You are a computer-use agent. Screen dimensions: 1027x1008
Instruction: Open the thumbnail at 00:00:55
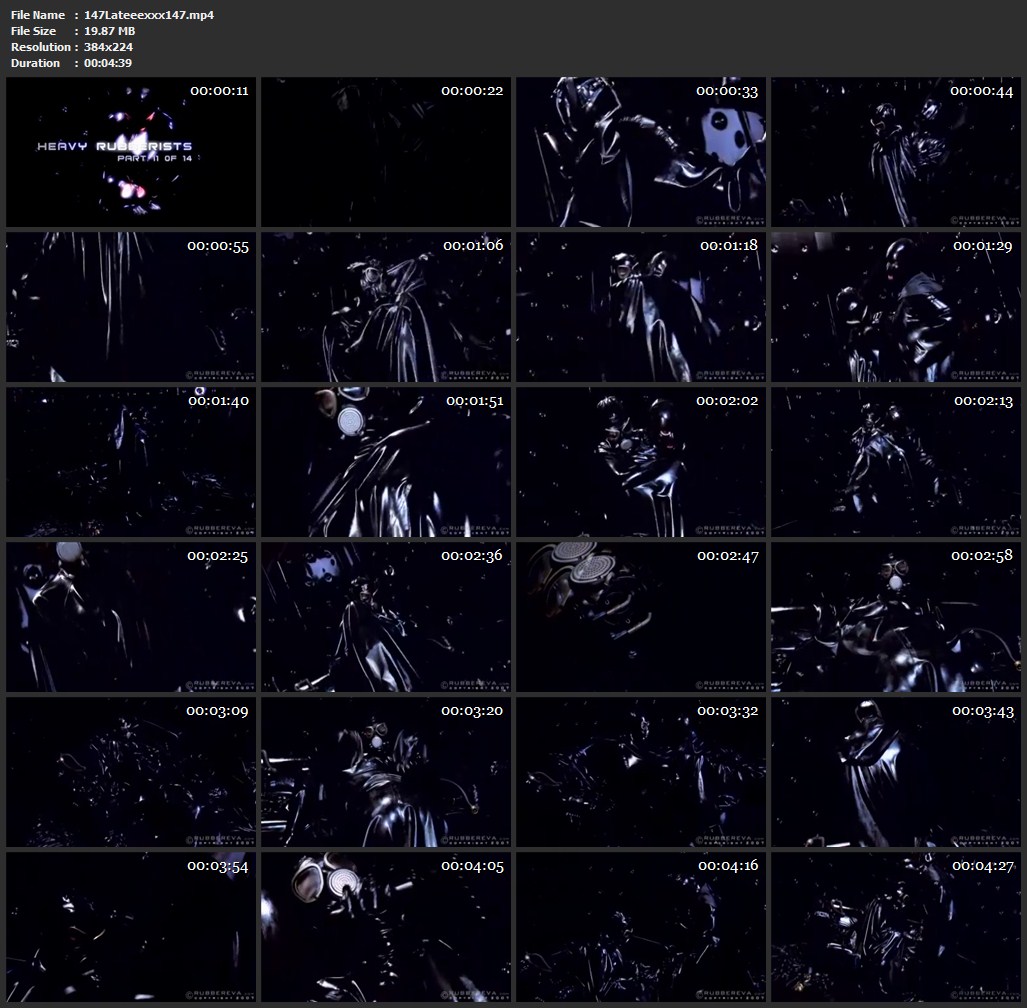click(131, 307)
